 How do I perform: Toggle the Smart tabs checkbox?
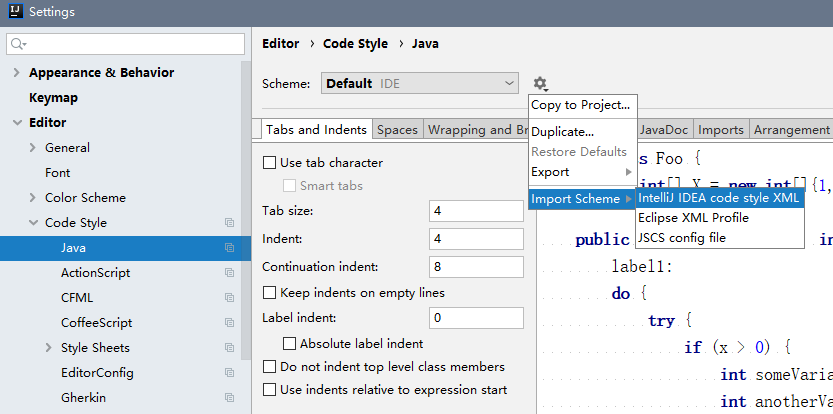pyautogui.click(x=290, y=185)
